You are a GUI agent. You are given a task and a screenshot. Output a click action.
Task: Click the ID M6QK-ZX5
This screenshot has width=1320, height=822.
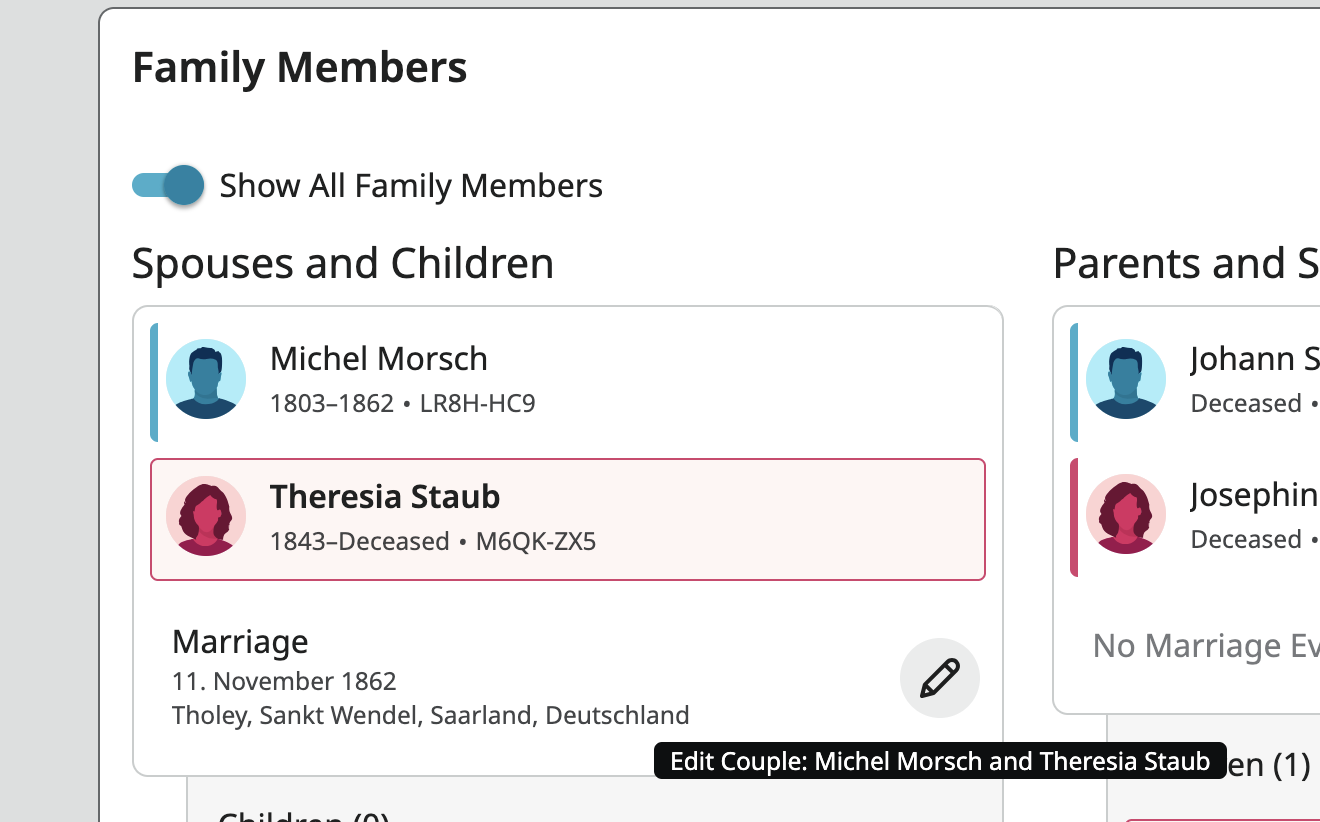pyautogui.click(x=535, y=542)
